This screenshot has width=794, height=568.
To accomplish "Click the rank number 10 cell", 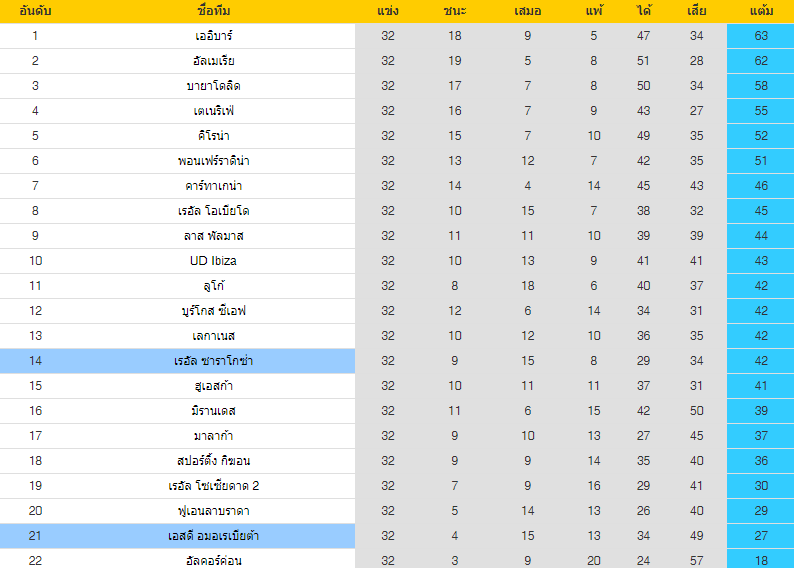I will pyautogui.click(x=35, y=261).
